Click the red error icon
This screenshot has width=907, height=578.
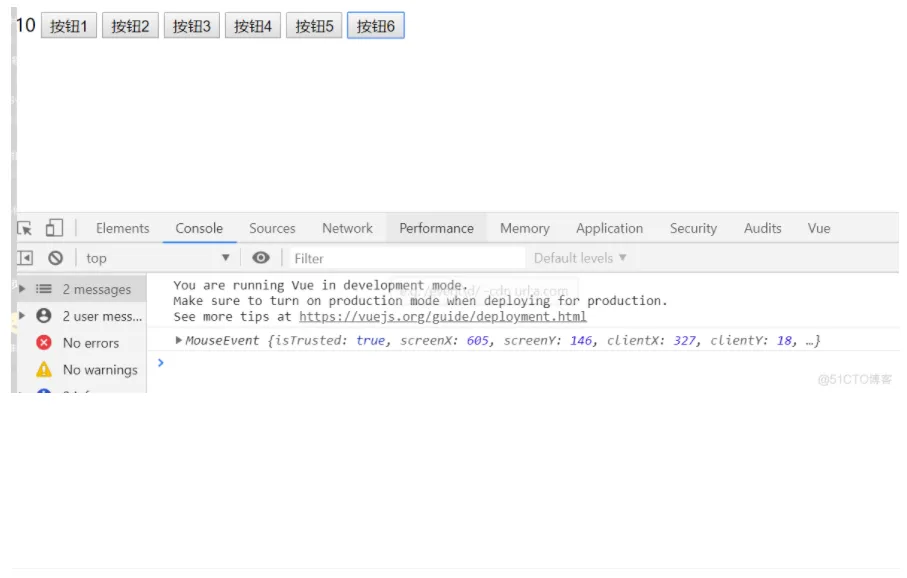click(44, 343)
